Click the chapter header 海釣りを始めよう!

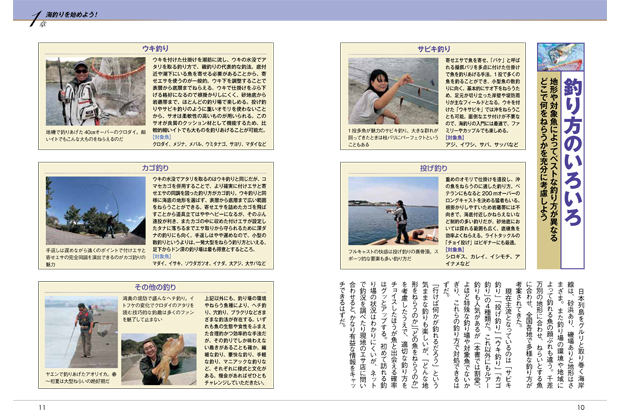[x=72, y=15]
